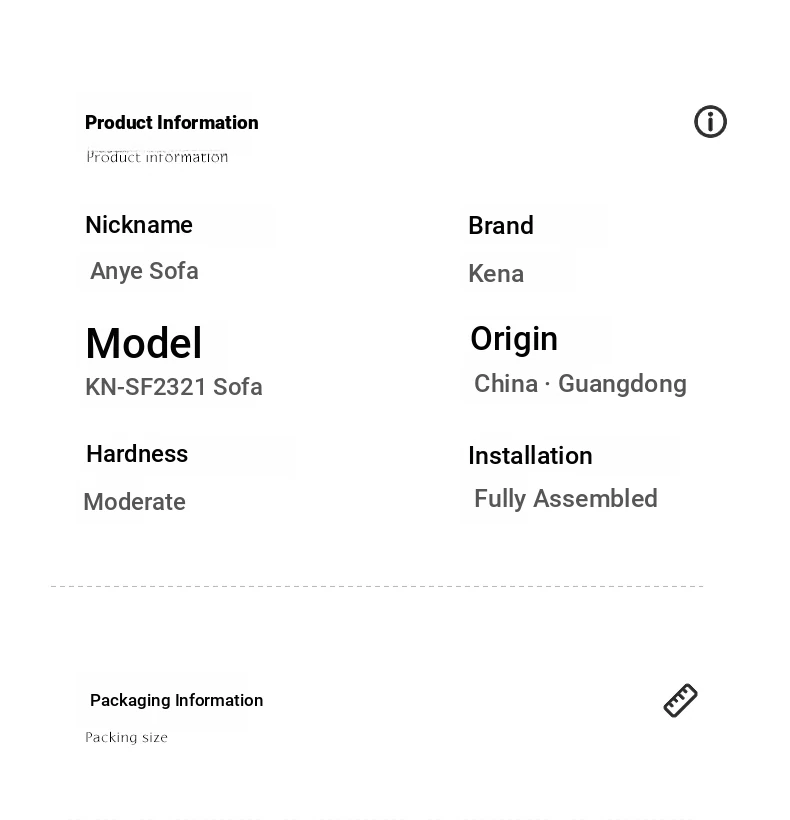Select the Anye Sofa nickname value
Image resolution: width=790 pixels, height=820 pixels.
(x=144, y=271)
